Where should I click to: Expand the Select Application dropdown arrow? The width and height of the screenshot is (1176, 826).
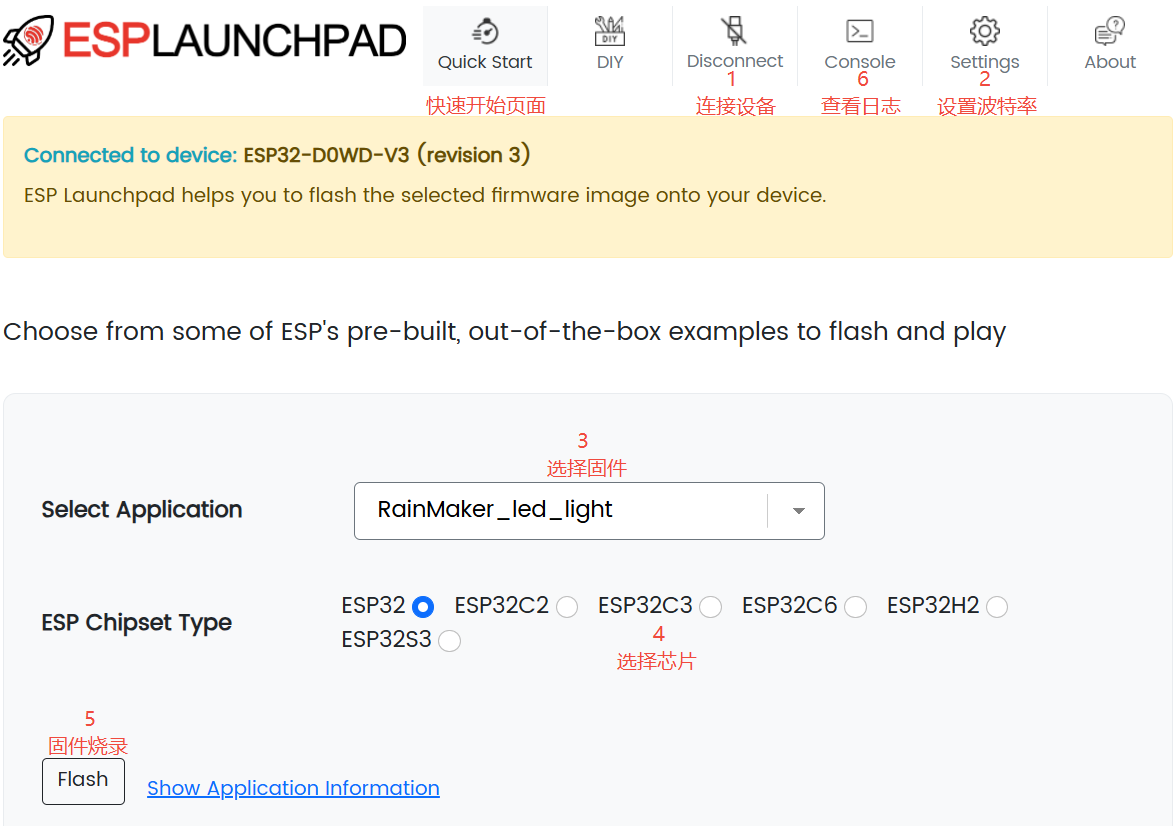(798, 511)
